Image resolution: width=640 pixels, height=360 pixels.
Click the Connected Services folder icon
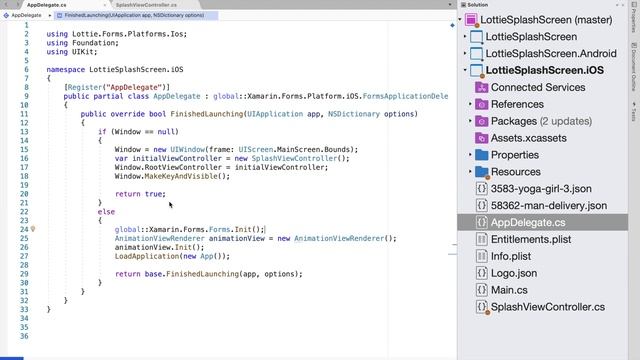482,87
